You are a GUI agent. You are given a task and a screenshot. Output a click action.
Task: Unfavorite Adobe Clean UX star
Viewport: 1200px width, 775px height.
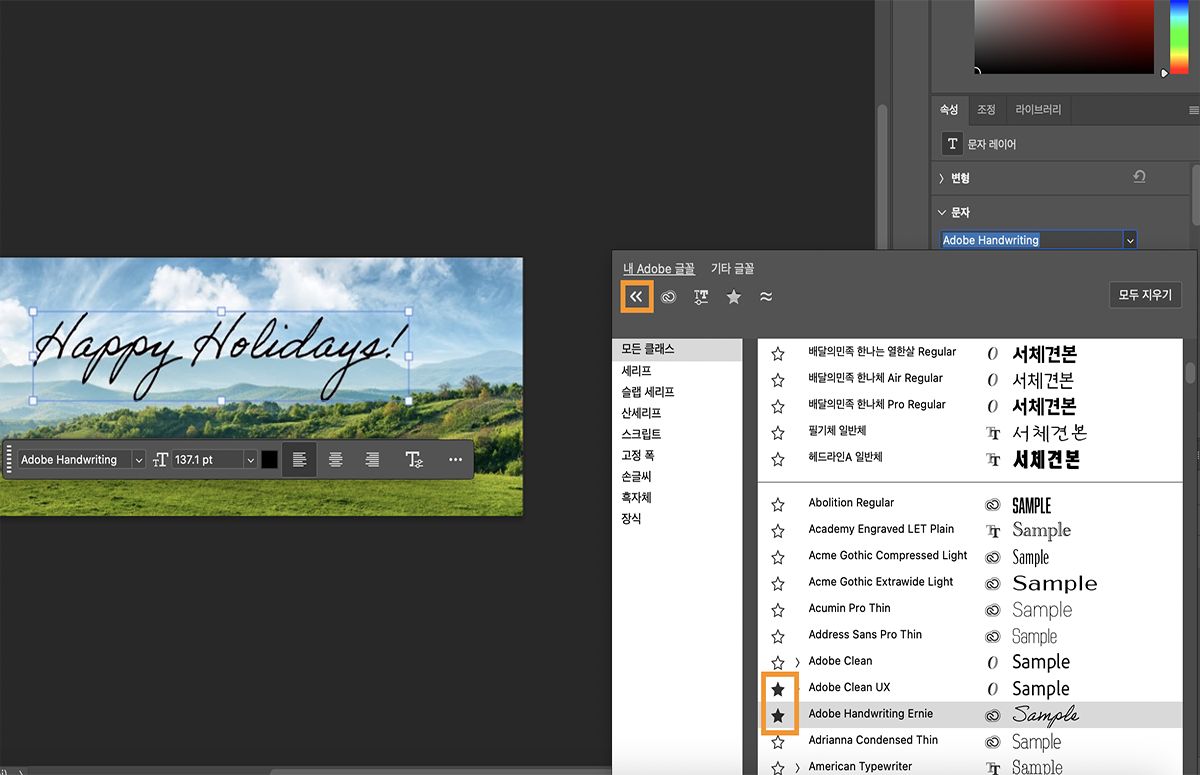coord(778,689)
